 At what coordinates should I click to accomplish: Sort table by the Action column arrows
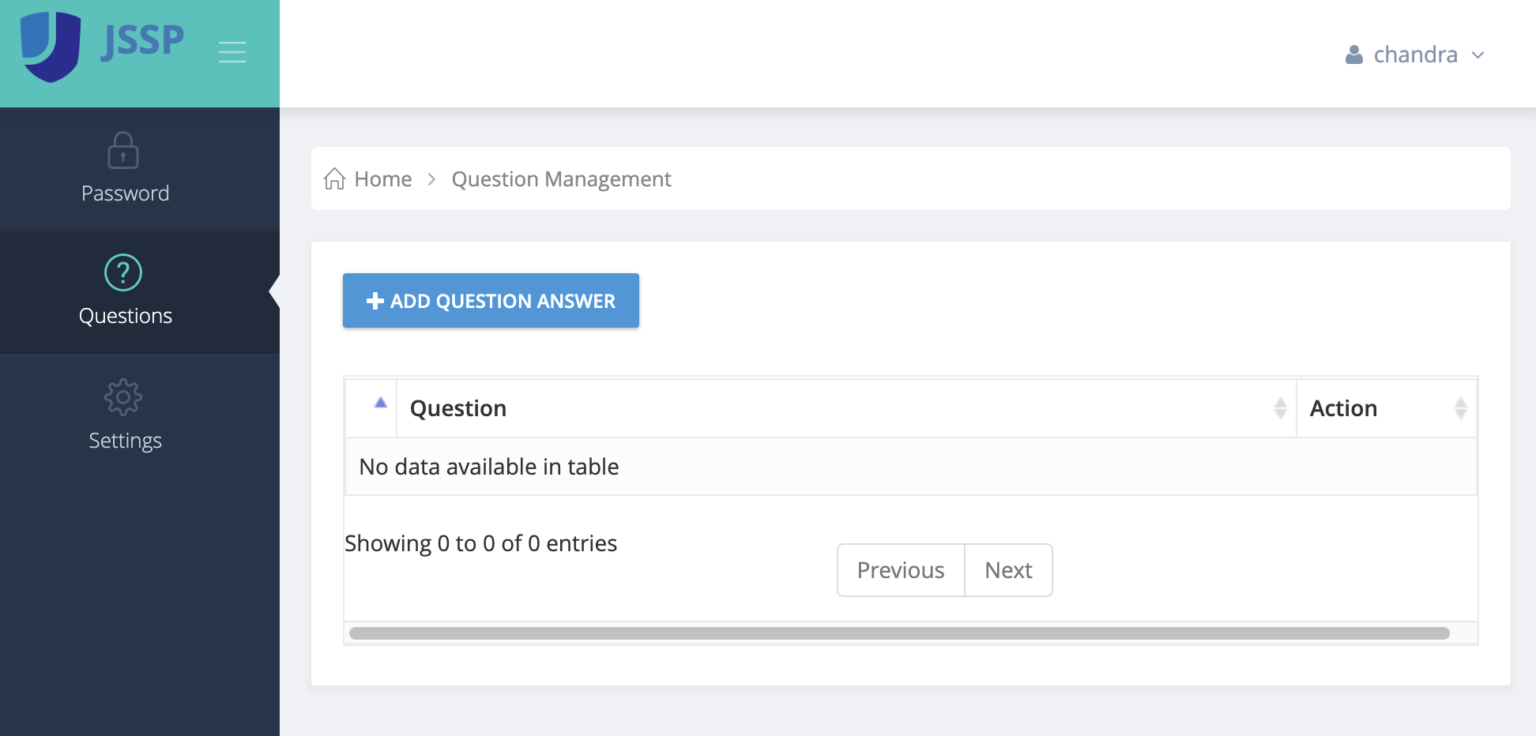pos(1460,408)
